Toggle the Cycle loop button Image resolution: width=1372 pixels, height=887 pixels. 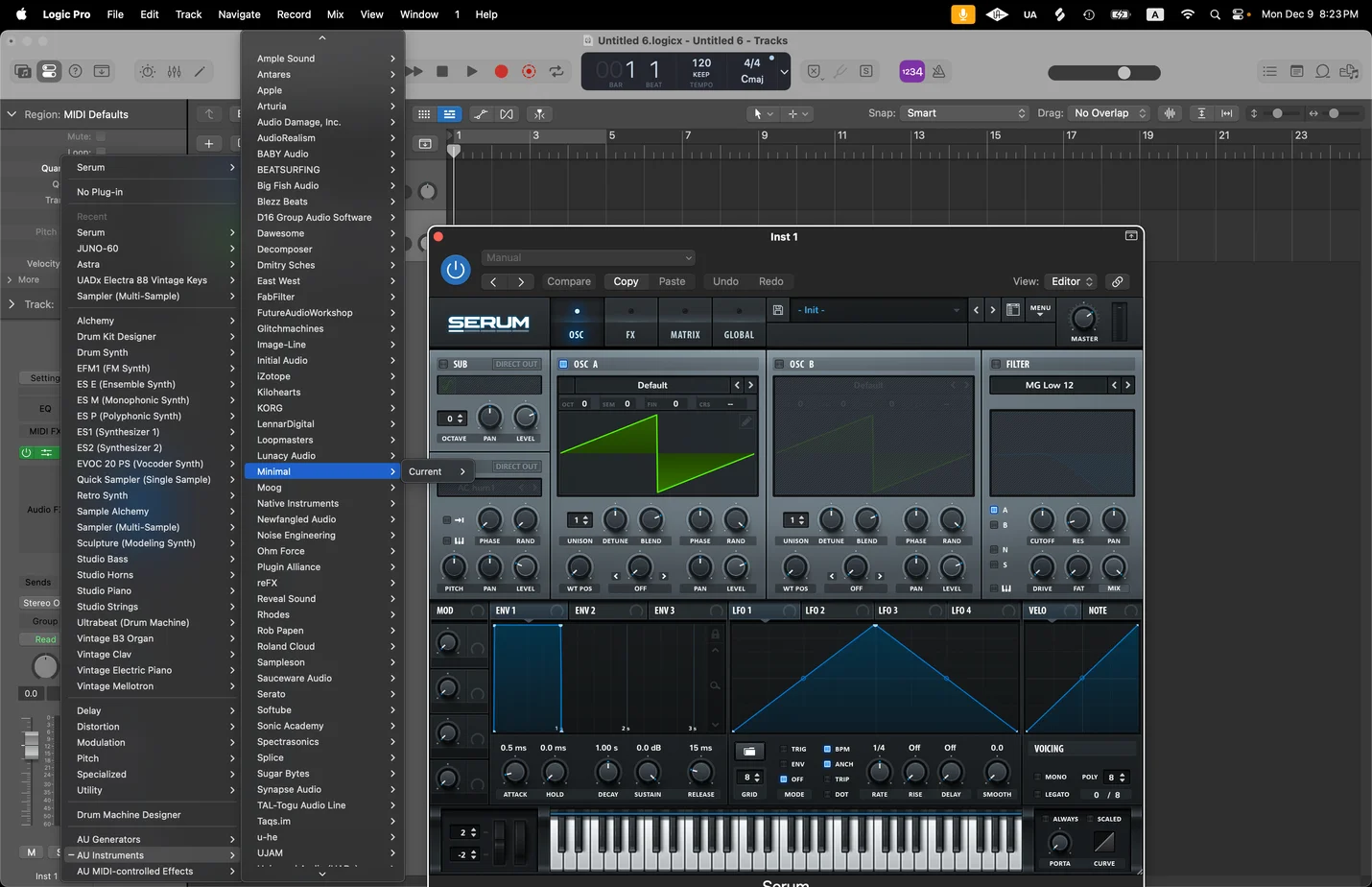556,71
